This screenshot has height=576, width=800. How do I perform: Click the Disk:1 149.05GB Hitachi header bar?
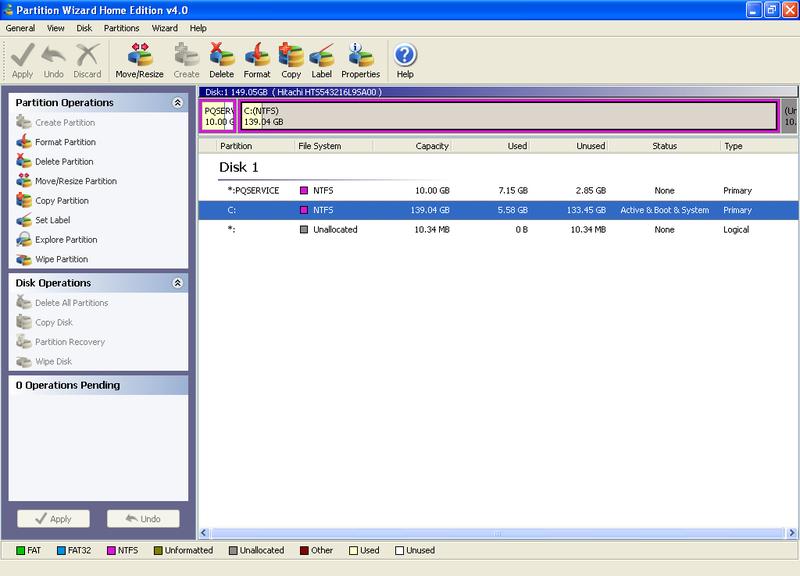tap(498, 92)
